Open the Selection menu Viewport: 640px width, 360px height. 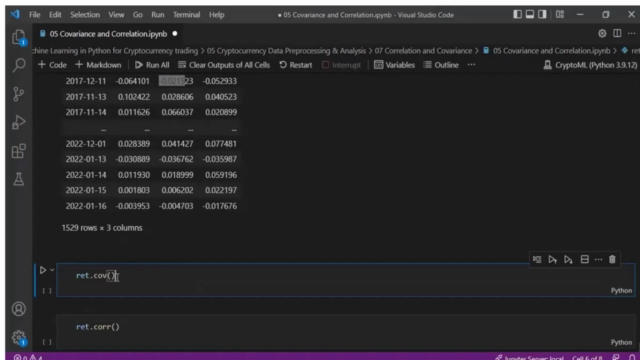click(85, 15)
